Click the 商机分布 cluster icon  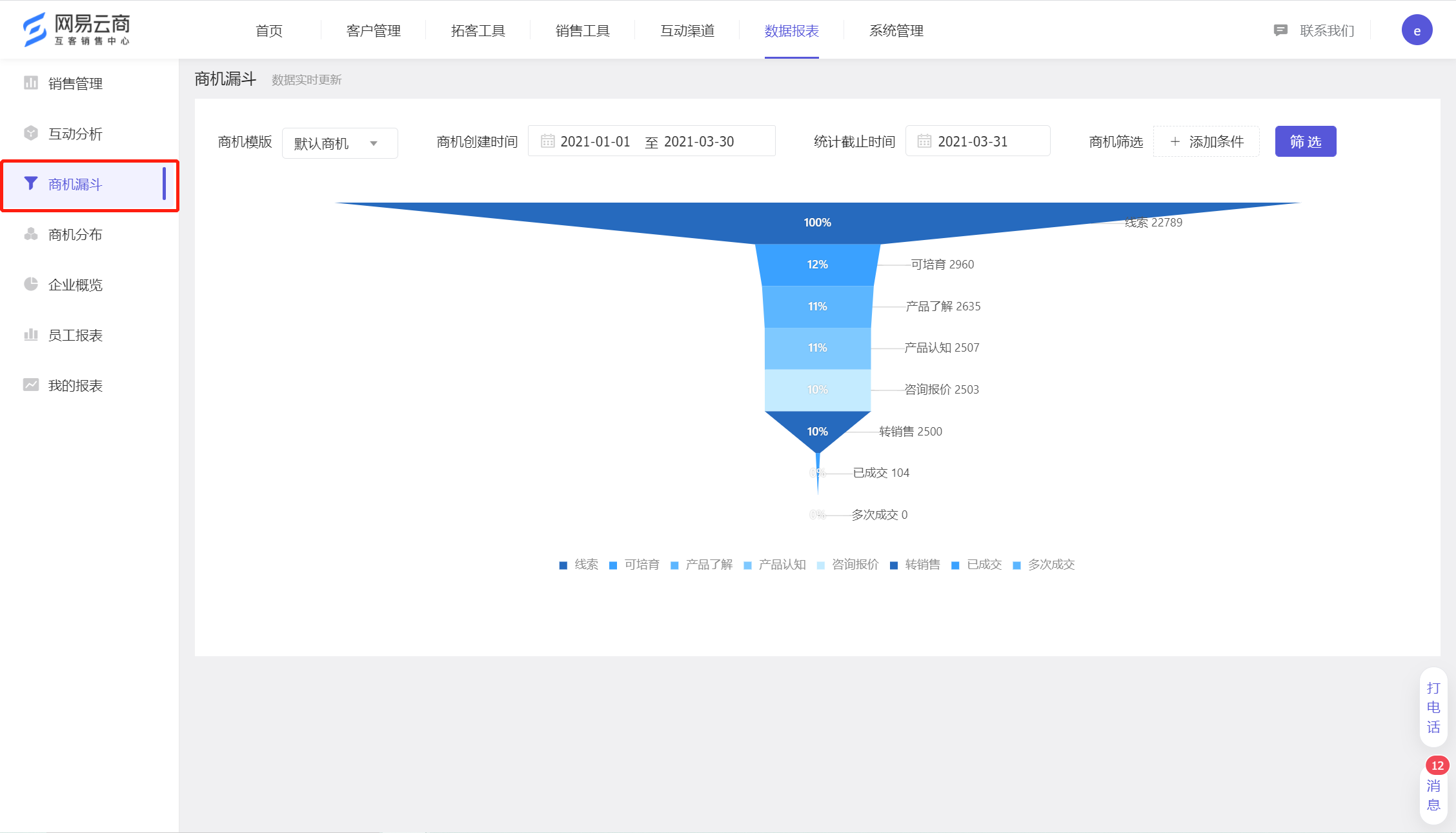coord(30,234)
